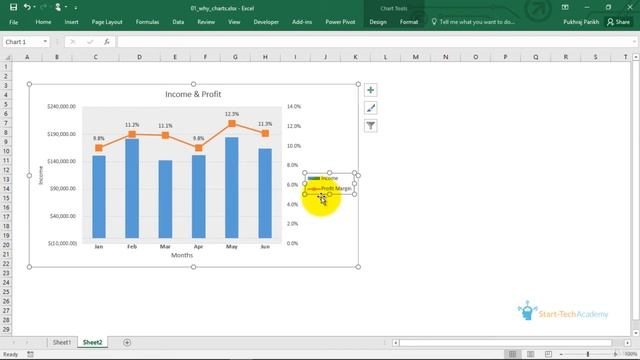Click the Touch/Mouse mode icon
640x360 pixels.
click(x=58, y=7)
